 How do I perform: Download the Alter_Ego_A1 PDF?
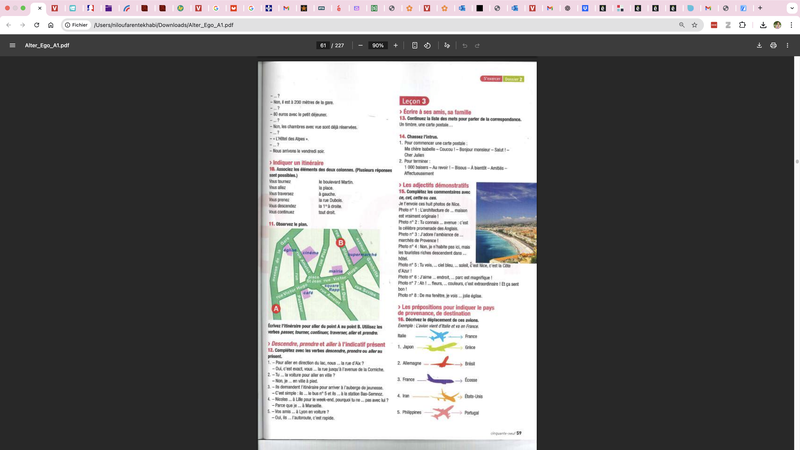tap(759, 45)
